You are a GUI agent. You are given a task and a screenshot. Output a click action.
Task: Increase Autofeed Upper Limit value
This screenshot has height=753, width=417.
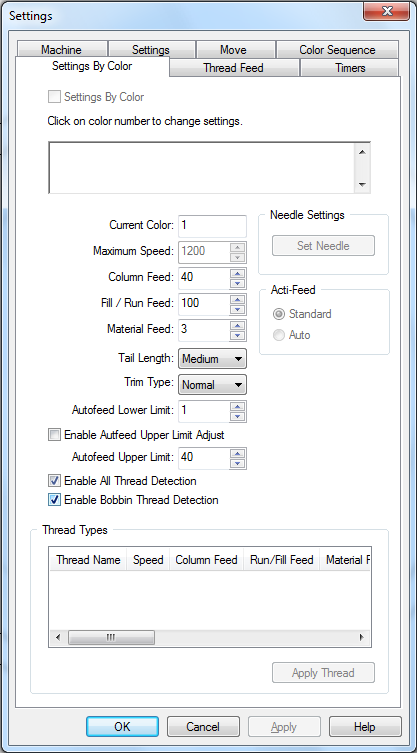click(237, 453)
